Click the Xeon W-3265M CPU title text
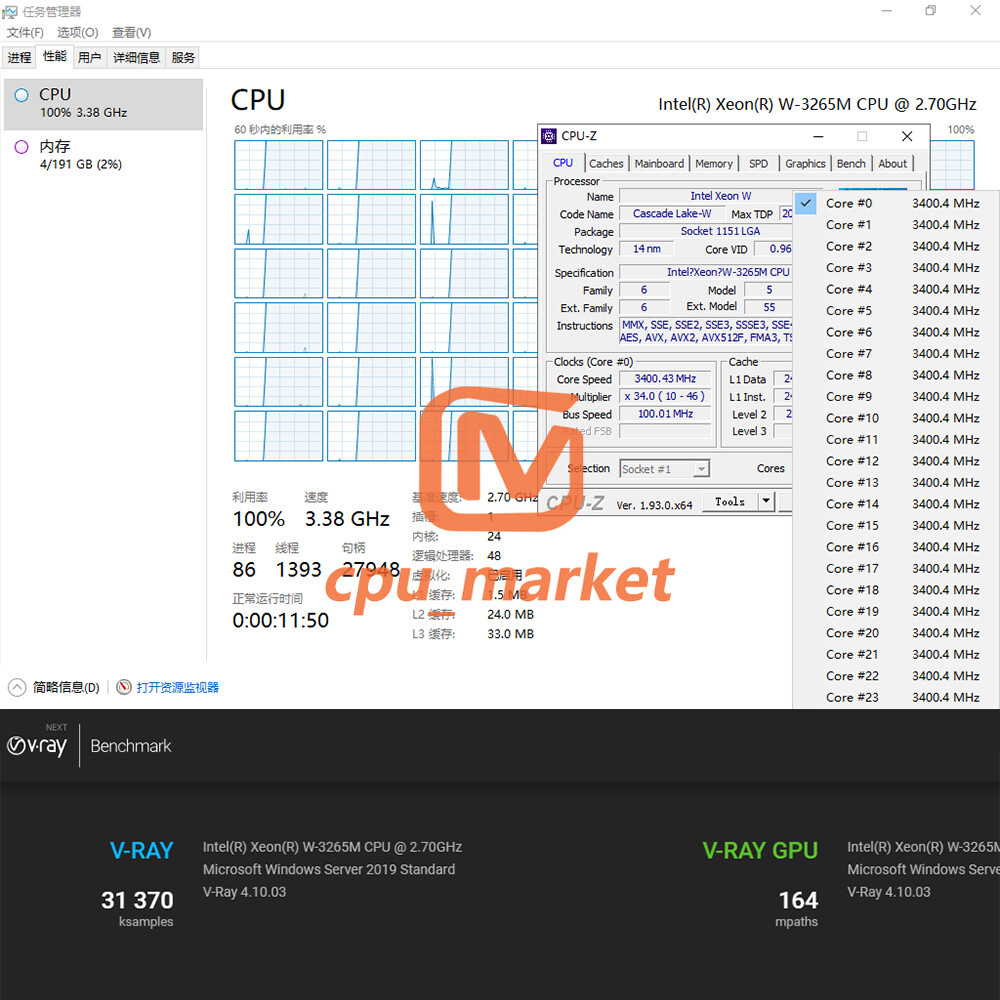The image size is (1000, 1000). coord(817,104)
